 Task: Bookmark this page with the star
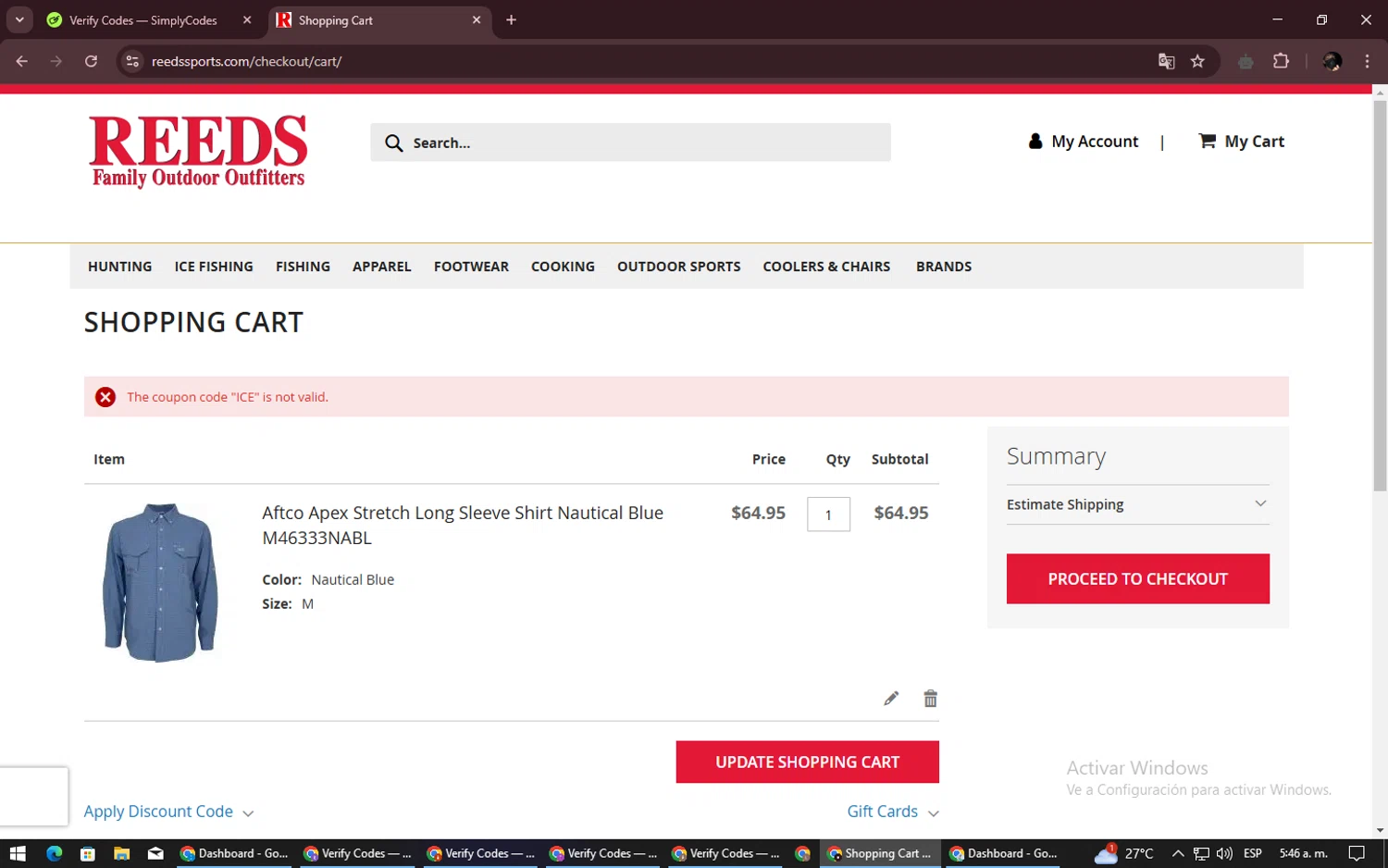point(1197,61)
